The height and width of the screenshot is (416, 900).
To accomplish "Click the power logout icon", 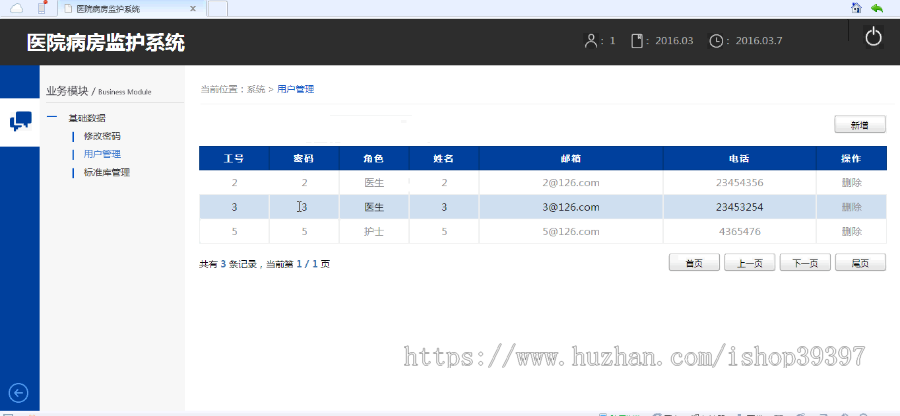I will coord(873,38).
